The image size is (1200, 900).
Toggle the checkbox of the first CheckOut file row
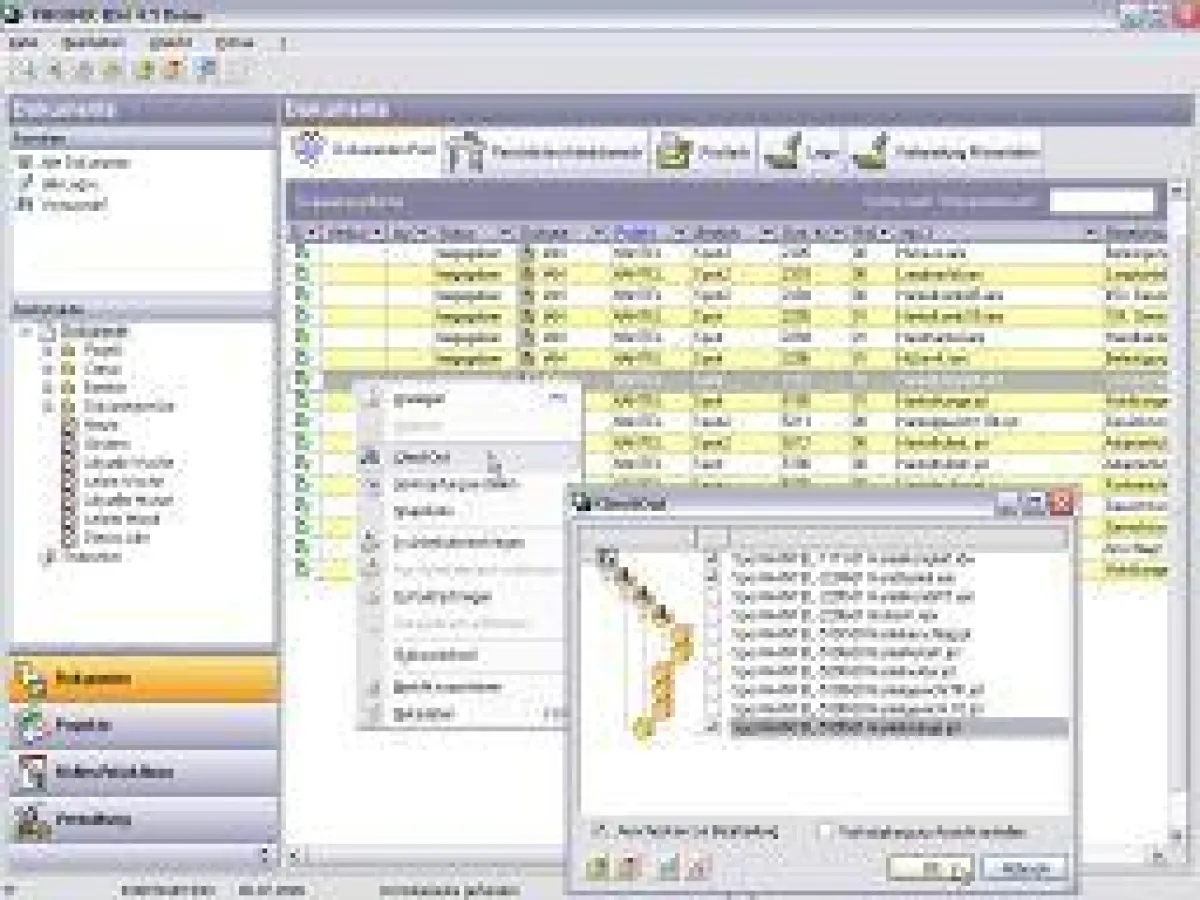point(713,558)
